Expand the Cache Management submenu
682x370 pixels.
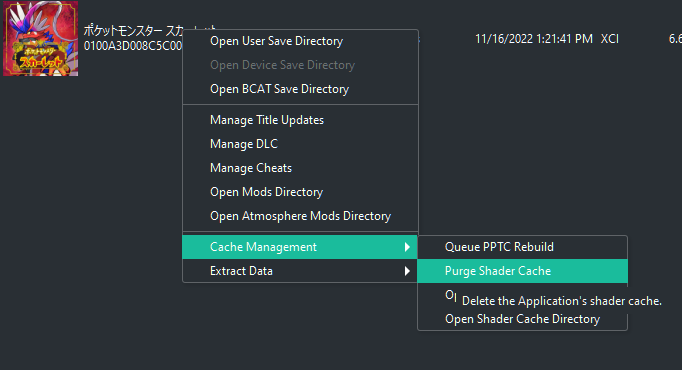tap(300, 247)
